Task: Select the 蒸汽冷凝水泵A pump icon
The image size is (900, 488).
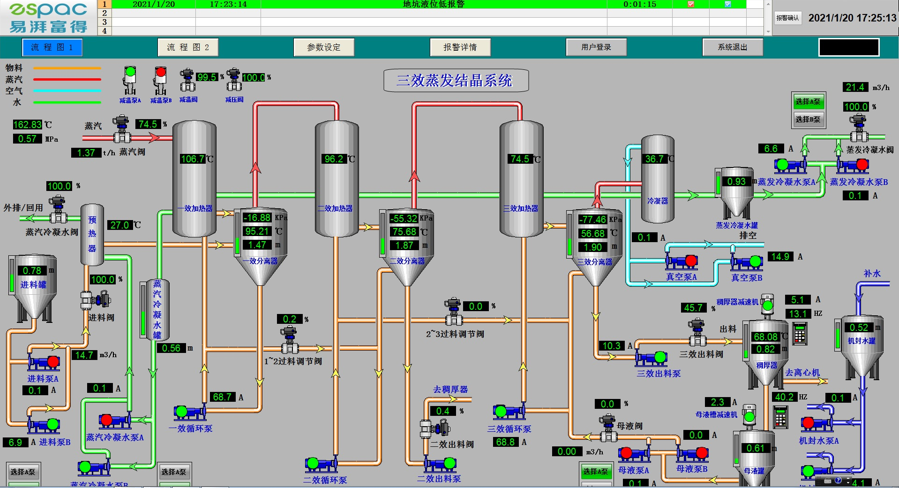Action: [114, 422]
